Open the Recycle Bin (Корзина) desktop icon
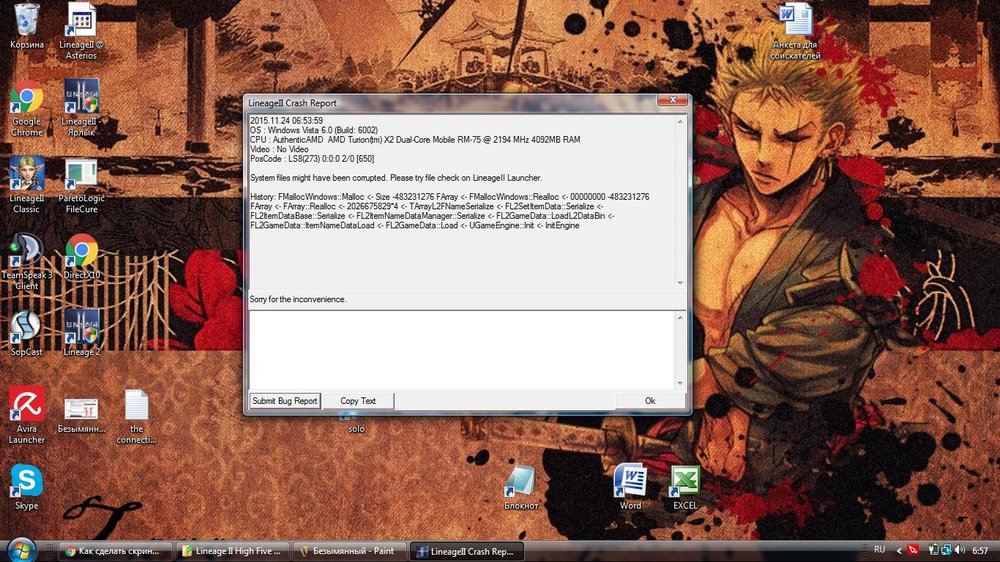 [27, 20]
